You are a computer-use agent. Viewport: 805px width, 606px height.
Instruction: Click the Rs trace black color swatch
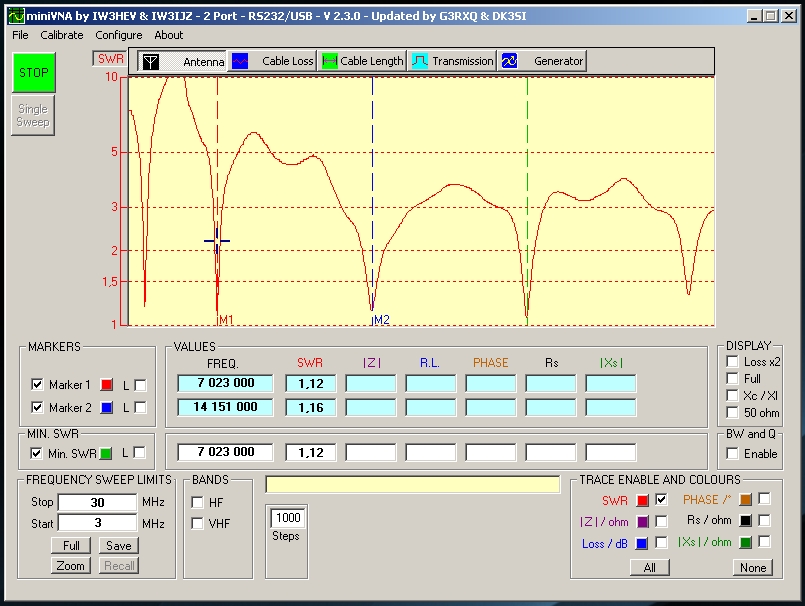click(x=745, y=521)
